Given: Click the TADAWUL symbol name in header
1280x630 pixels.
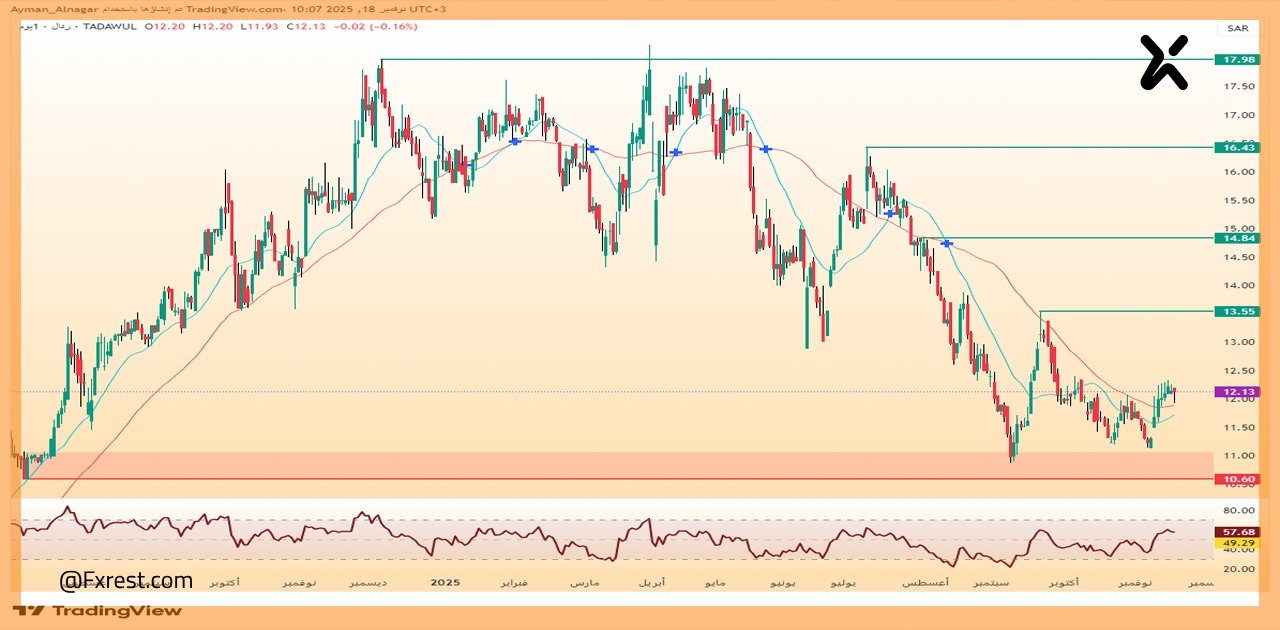Looking at the screenshot, I should point(117,27).
